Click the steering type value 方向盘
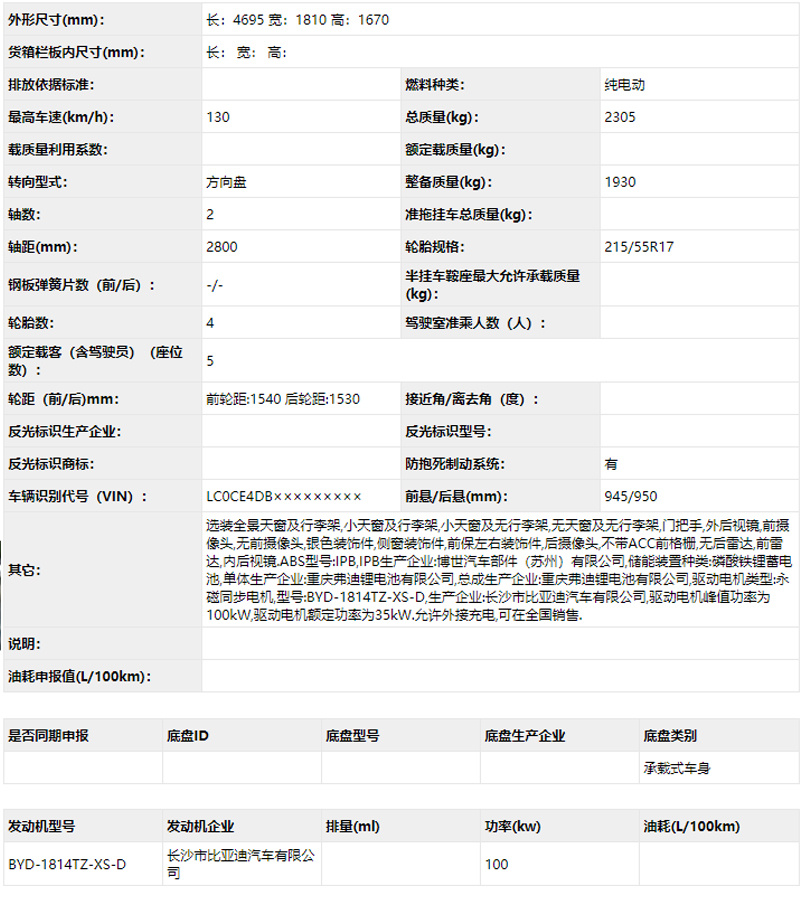Viewport: 800px width, 900px height. coord(226,182)
